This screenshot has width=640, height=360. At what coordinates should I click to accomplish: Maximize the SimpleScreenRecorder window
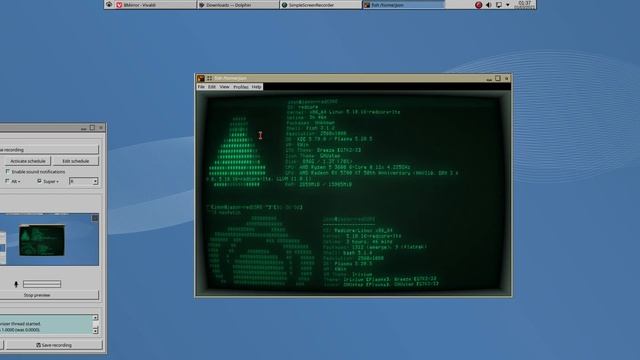point(92,128)
